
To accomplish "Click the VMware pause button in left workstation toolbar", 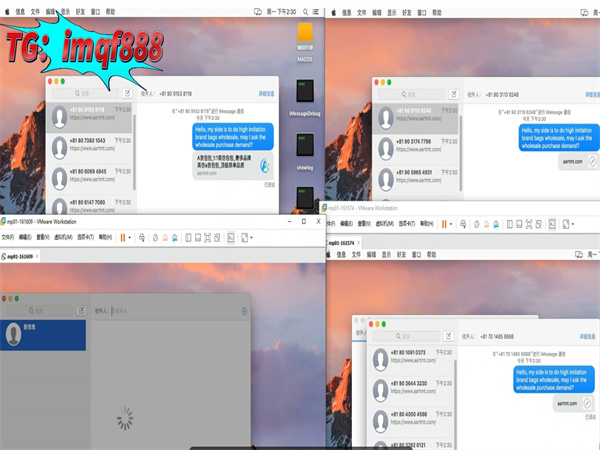I will pyautogui.click(x=122, y=237).
